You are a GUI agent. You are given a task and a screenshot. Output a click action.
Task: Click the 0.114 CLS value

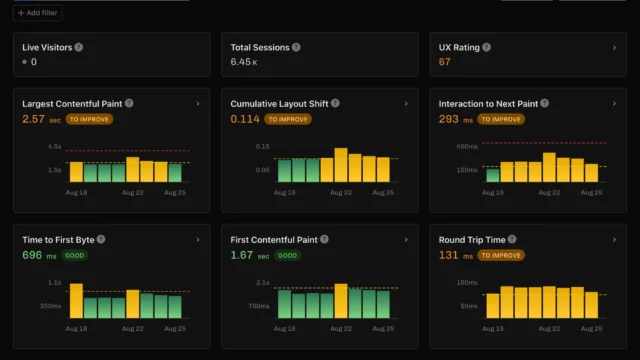coord(245,119)
